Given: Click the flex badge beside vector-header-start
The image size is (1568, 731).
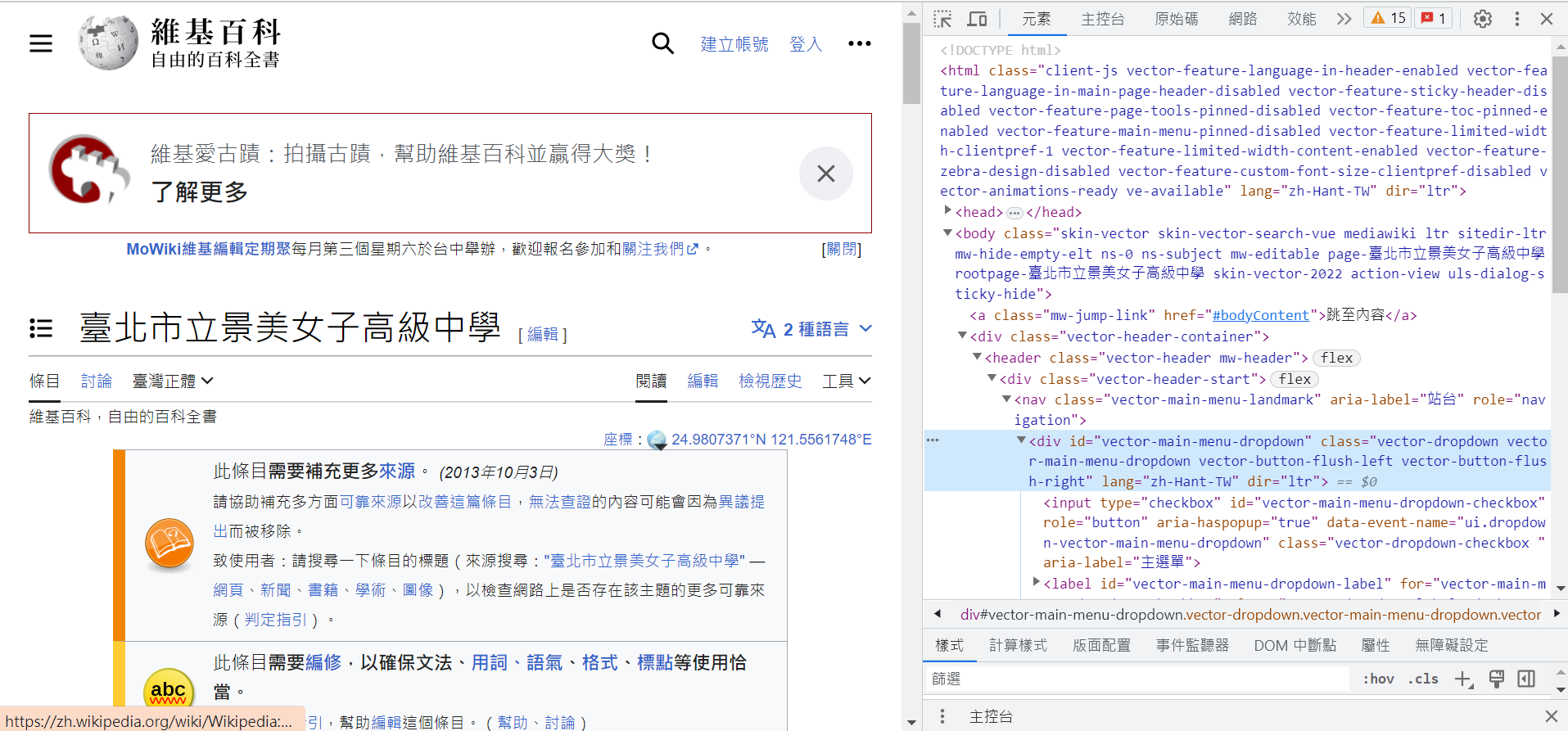Looking at the screenshot, I should click(1295, 379).
